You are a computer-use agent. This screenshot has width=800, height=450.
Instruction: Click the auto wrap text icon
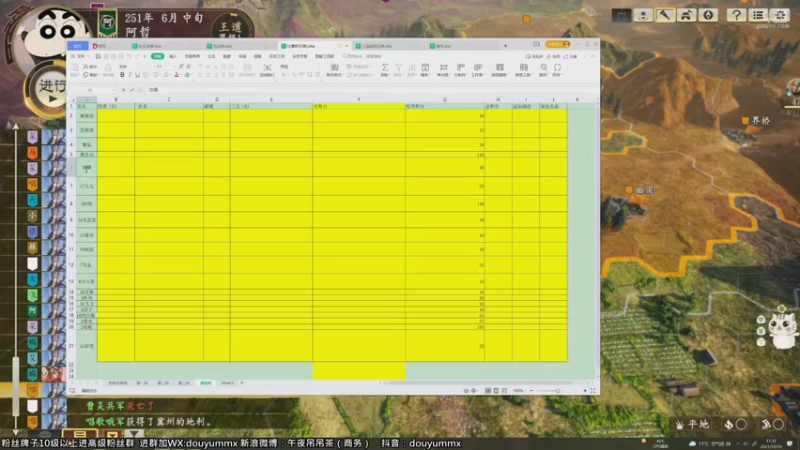coord(267,67)
